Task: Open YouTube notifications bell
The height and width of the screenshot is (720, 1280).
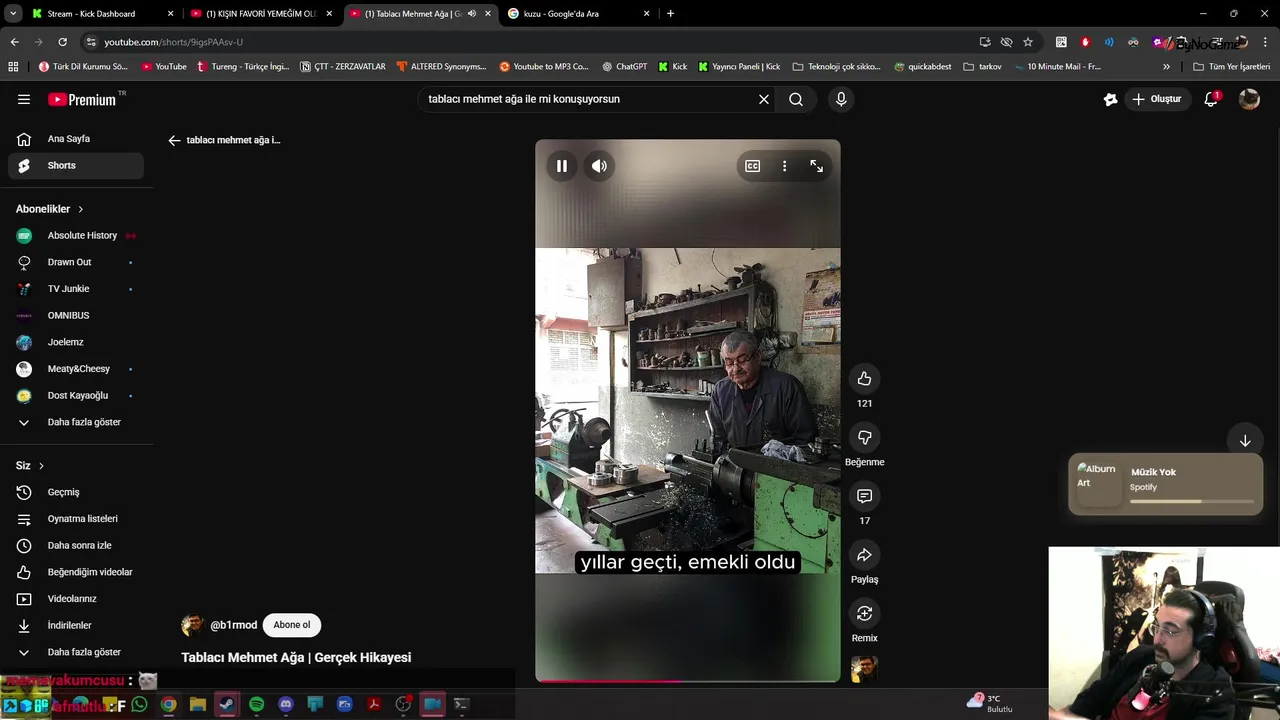Action: point(1211,99)
